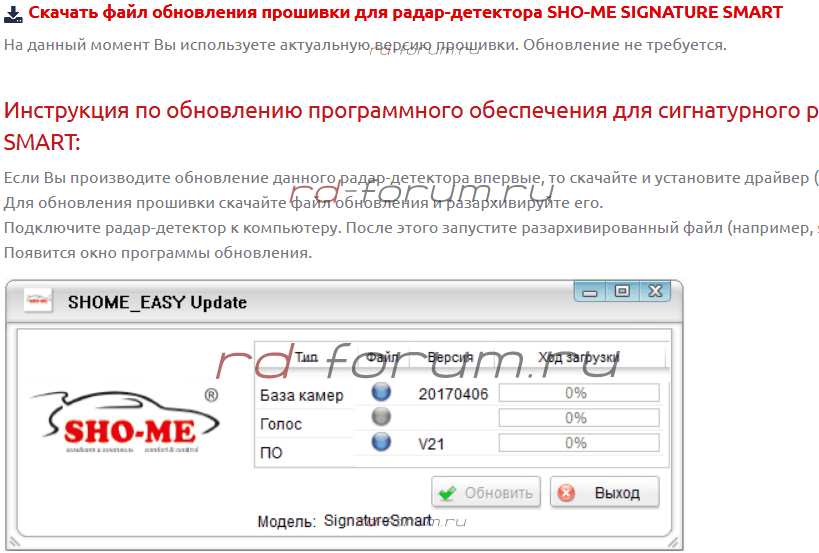Close the SHOME_EASY Update window
Image resolution: width=819 pixels, height=553 pixels.
pyautogui.click(x=655, y=291)
